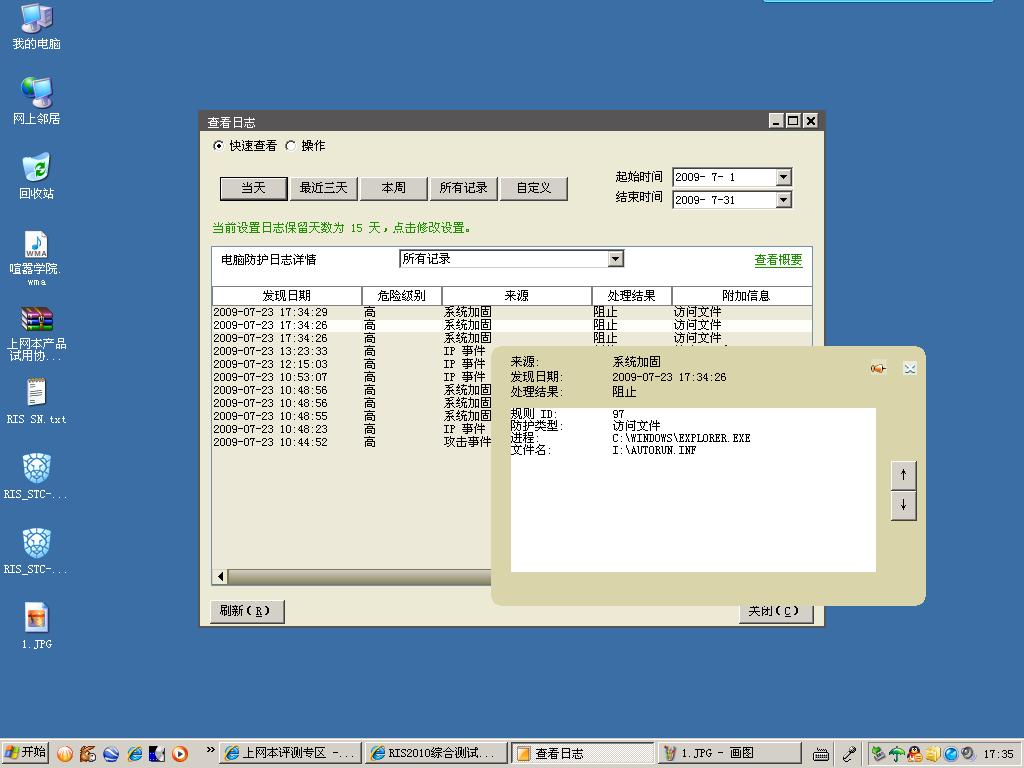Open the 查看概要 link

[778, 260]
